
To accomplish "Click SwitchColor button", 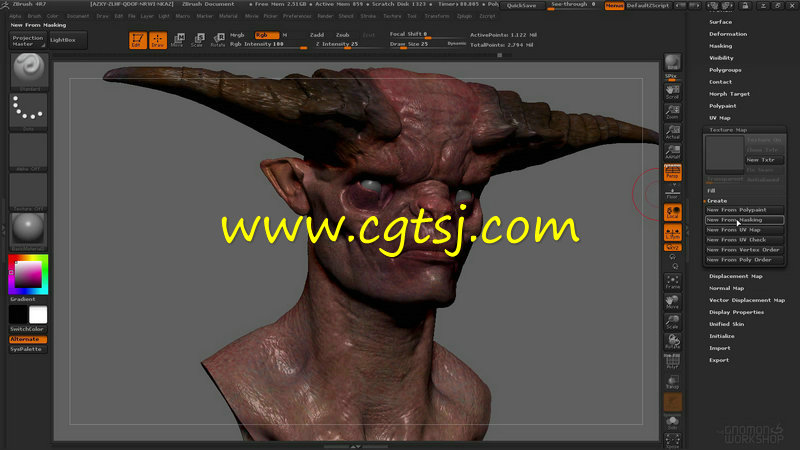I will (x=28, y=329).
